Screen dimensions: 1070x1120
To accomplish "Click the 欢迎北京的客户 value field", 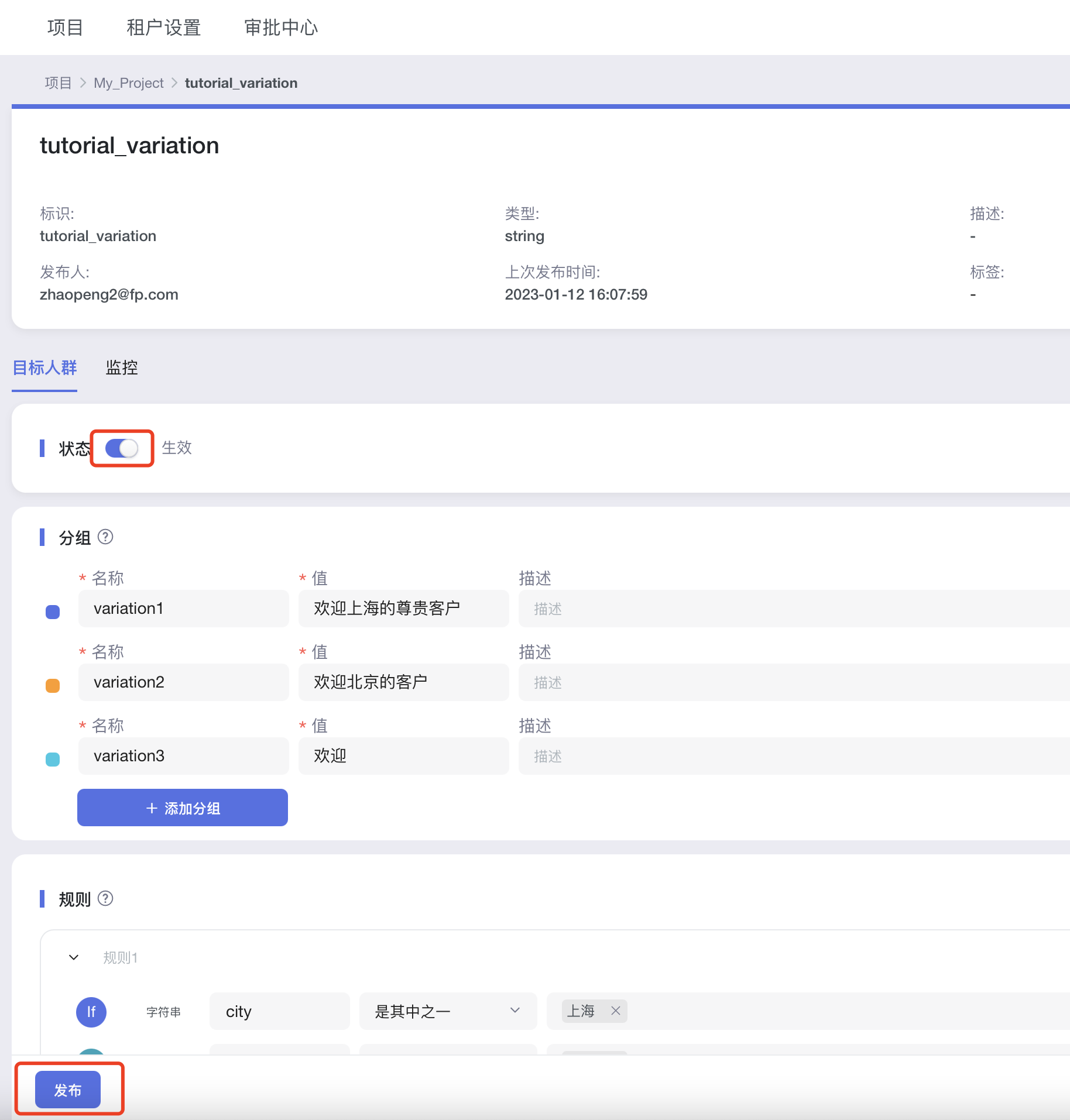I will 404,682.
